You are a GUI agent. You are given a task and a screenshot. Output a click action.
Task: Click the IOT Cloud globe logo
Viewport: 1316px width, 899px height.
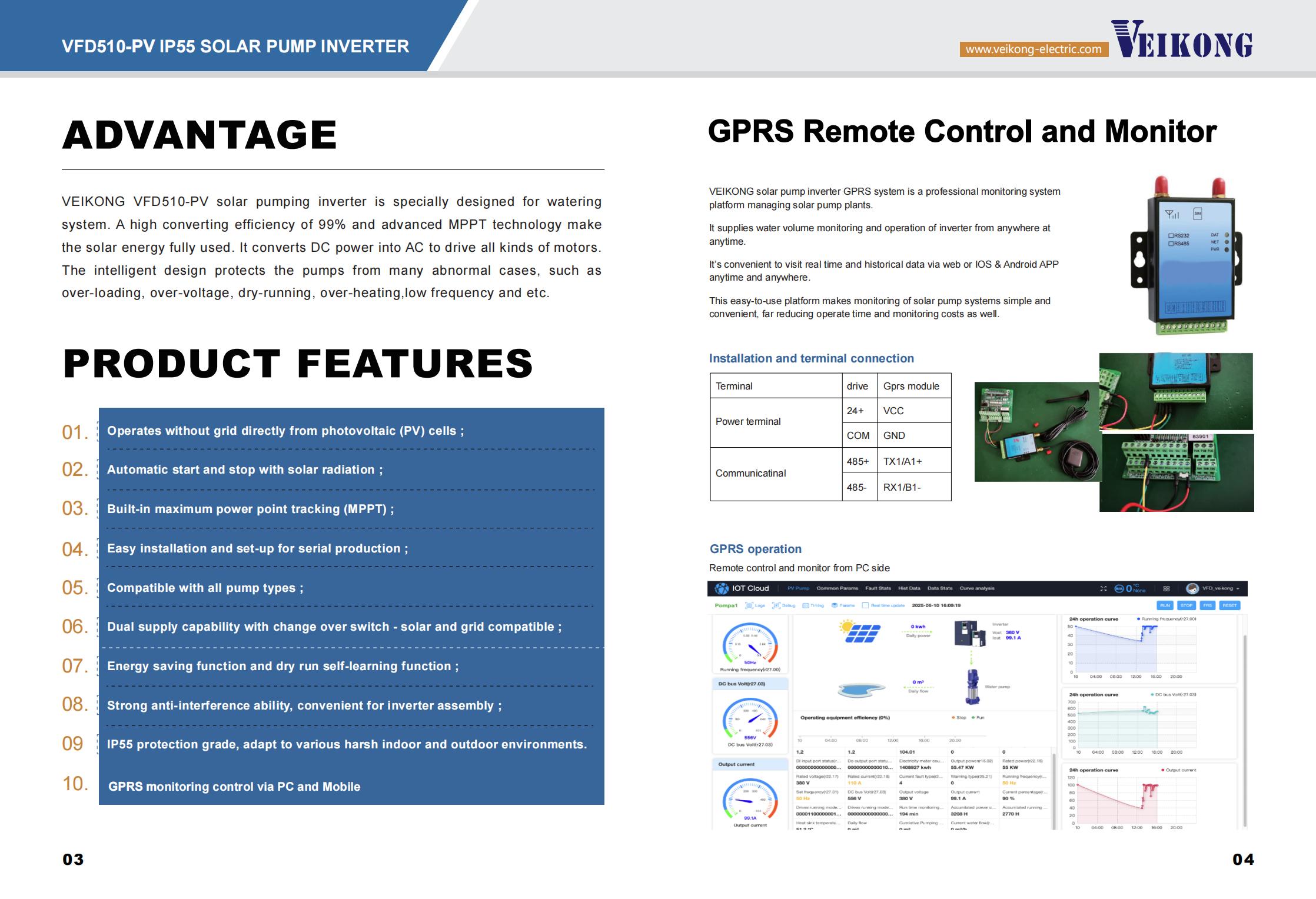pos(721,588)
